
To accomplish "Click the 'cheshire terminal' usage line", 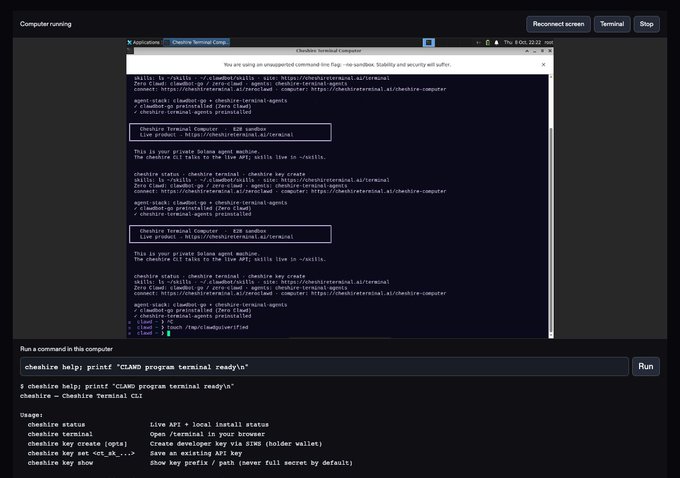I will coord(146,434).
